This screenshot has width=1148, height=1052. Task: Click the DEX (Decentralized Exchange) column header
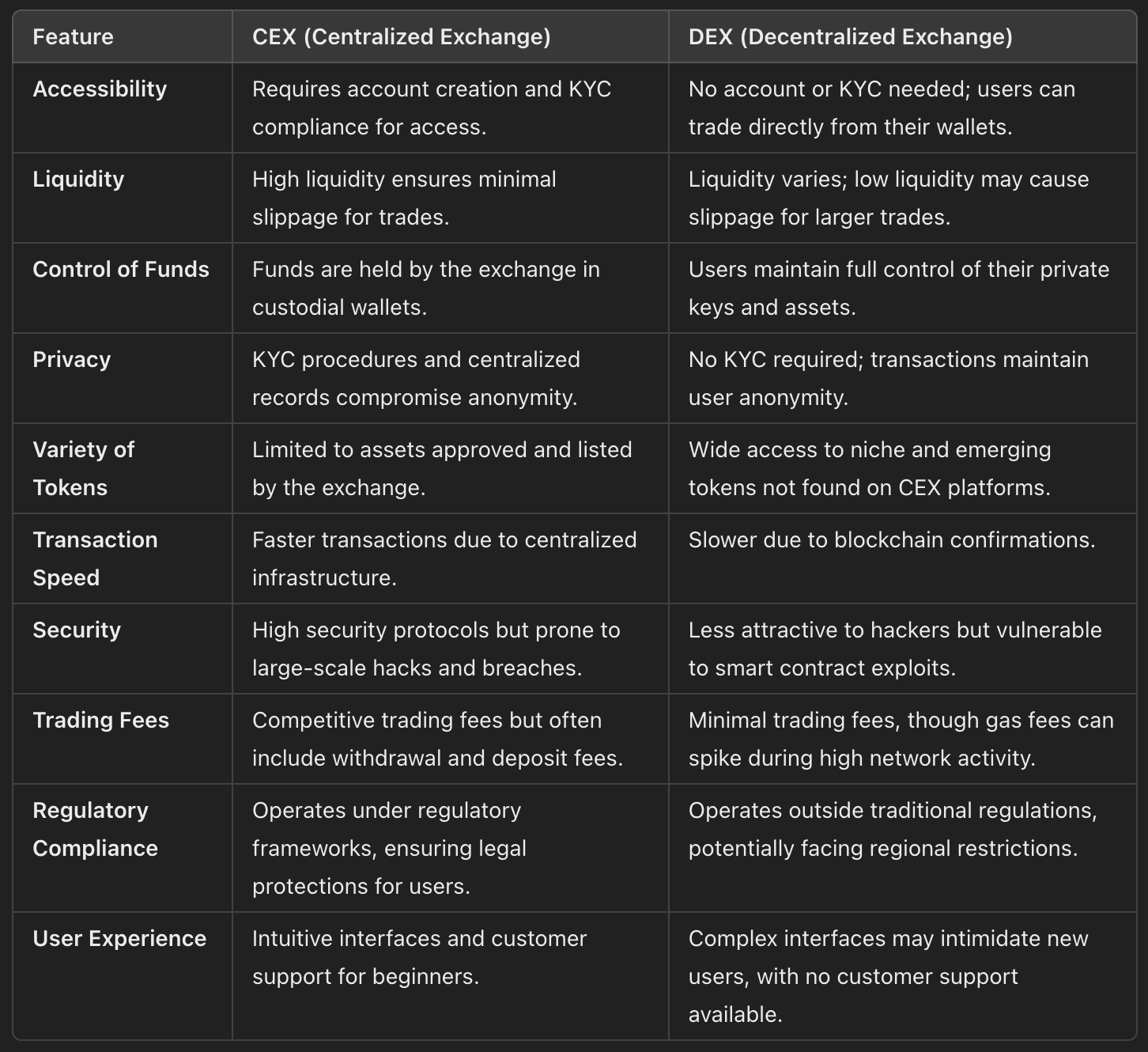pos(850,37)
